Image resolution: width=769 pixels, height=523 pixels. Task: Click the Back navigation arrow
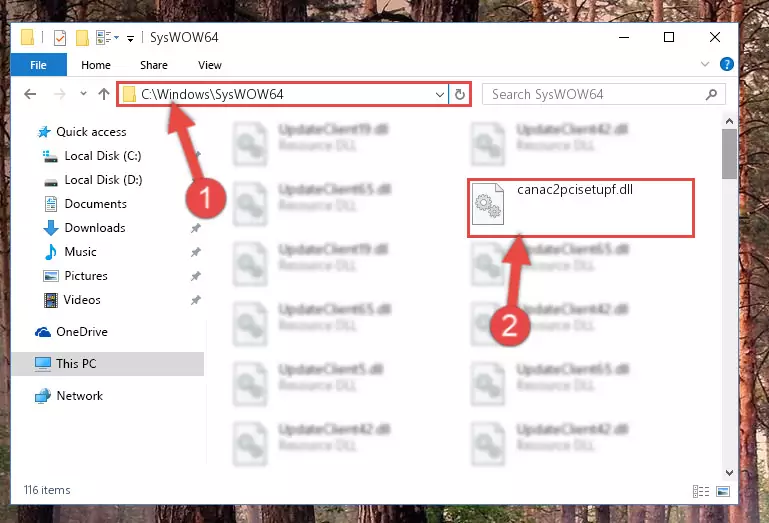pos(30,94)
